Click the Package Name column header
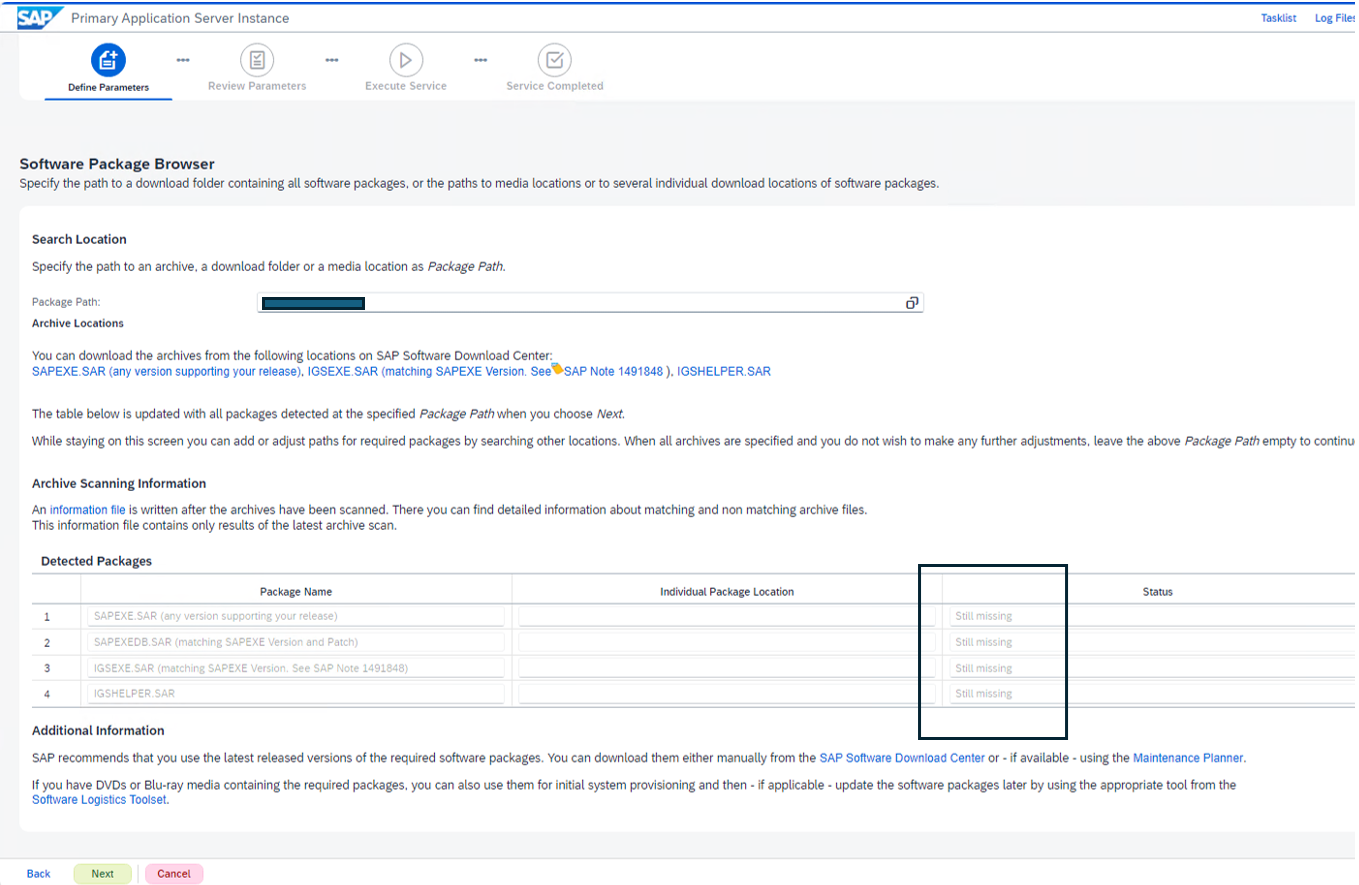Image resolution: width=1359 pixels, height=885 pixels. click(x=296, y=592)
